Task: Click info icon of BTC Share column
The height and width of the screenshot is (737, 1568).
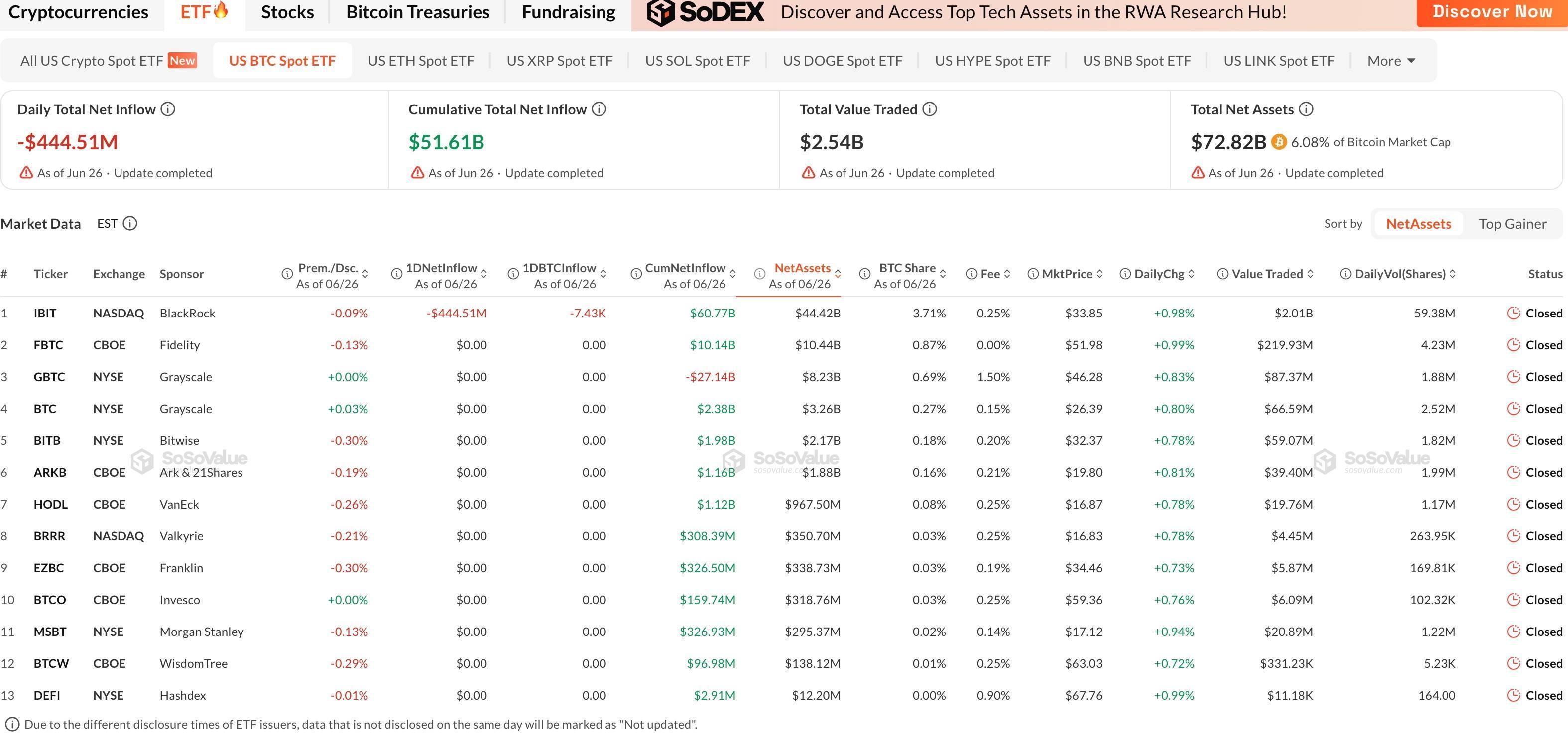Action: click(x=864, y=274)
